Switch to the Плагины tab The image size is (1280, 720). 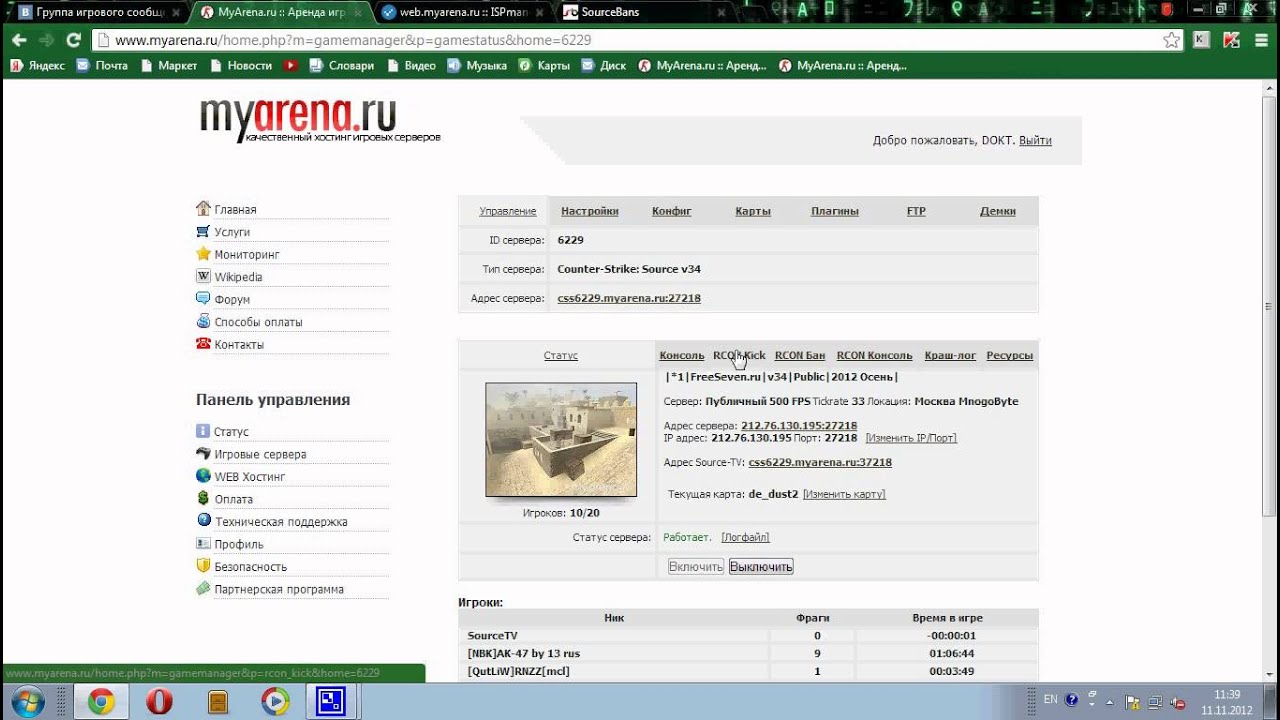pyautogui.click(x=835, y=211)
